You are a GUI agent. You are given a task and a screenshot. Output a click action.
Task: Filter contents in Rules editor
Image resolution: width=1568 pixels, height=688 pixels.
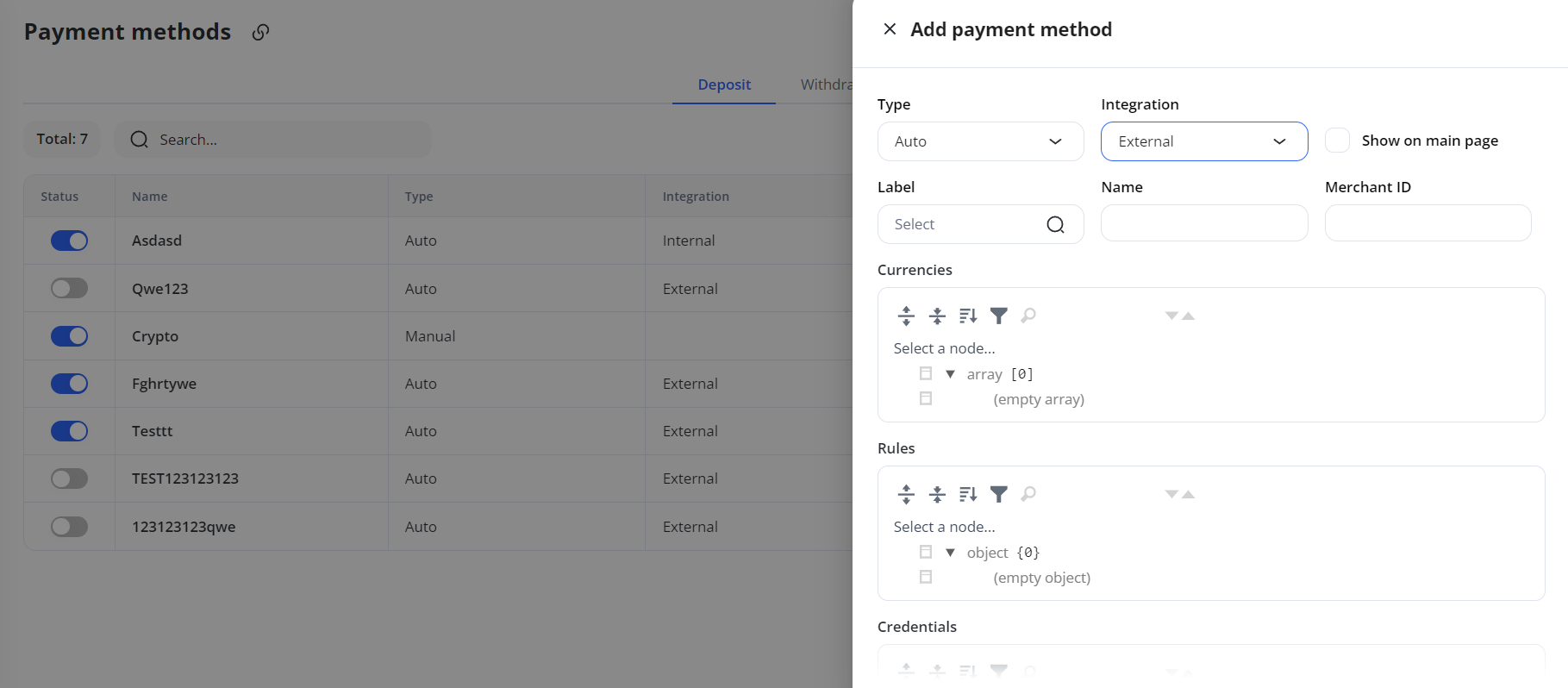(999, 494)
